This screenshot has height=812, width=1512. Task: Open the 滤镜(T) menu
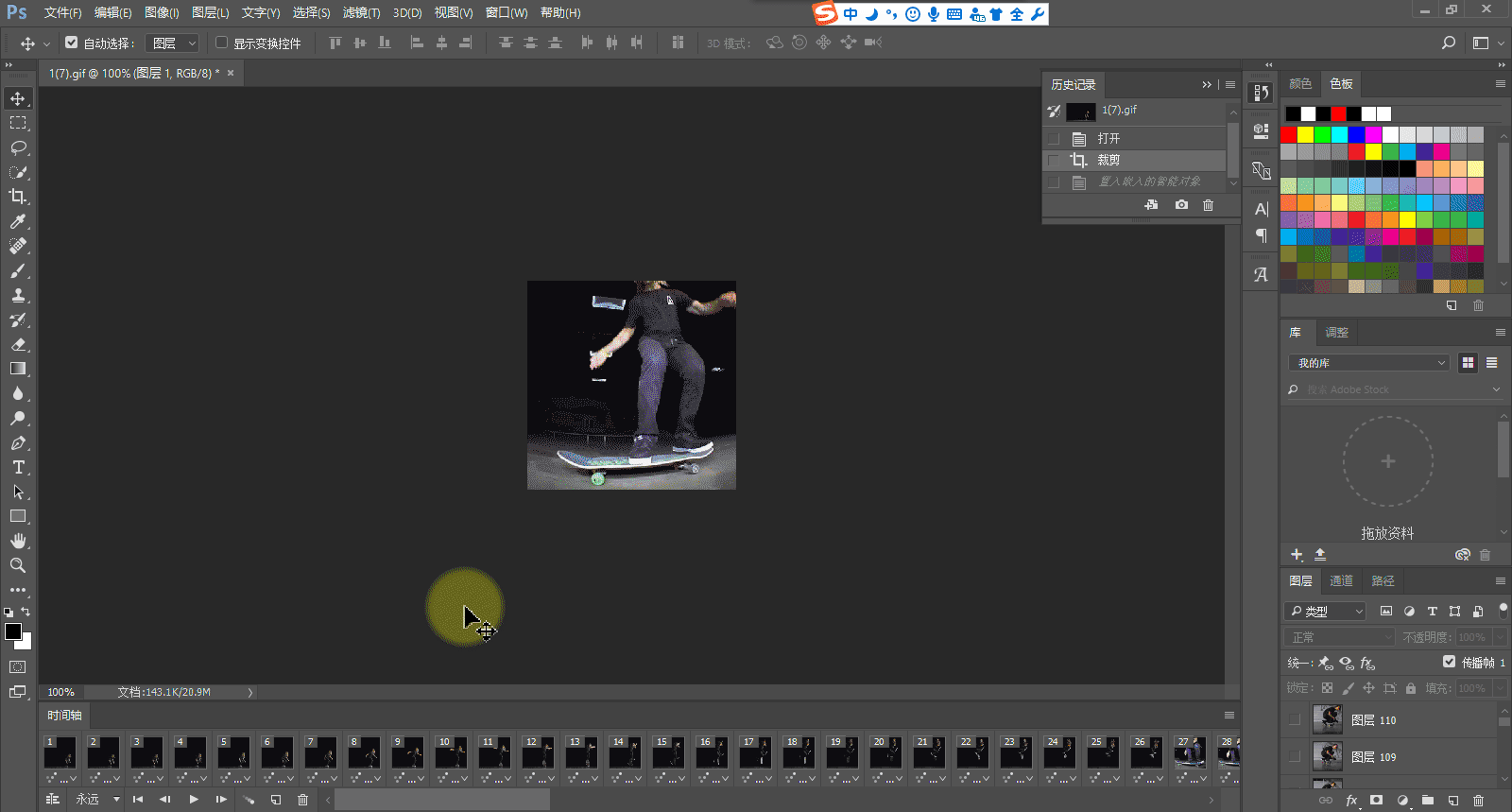[361, 12]
